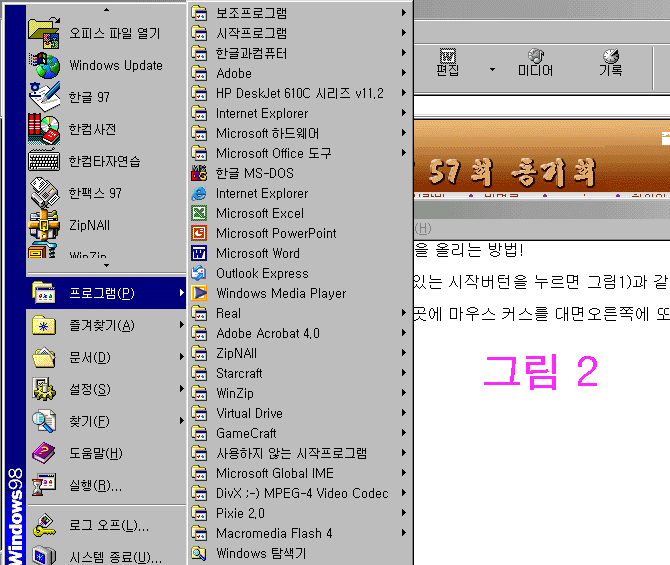
Task: Click the 즐겨찾기(A) star folder icon
Action: [44, 326]
